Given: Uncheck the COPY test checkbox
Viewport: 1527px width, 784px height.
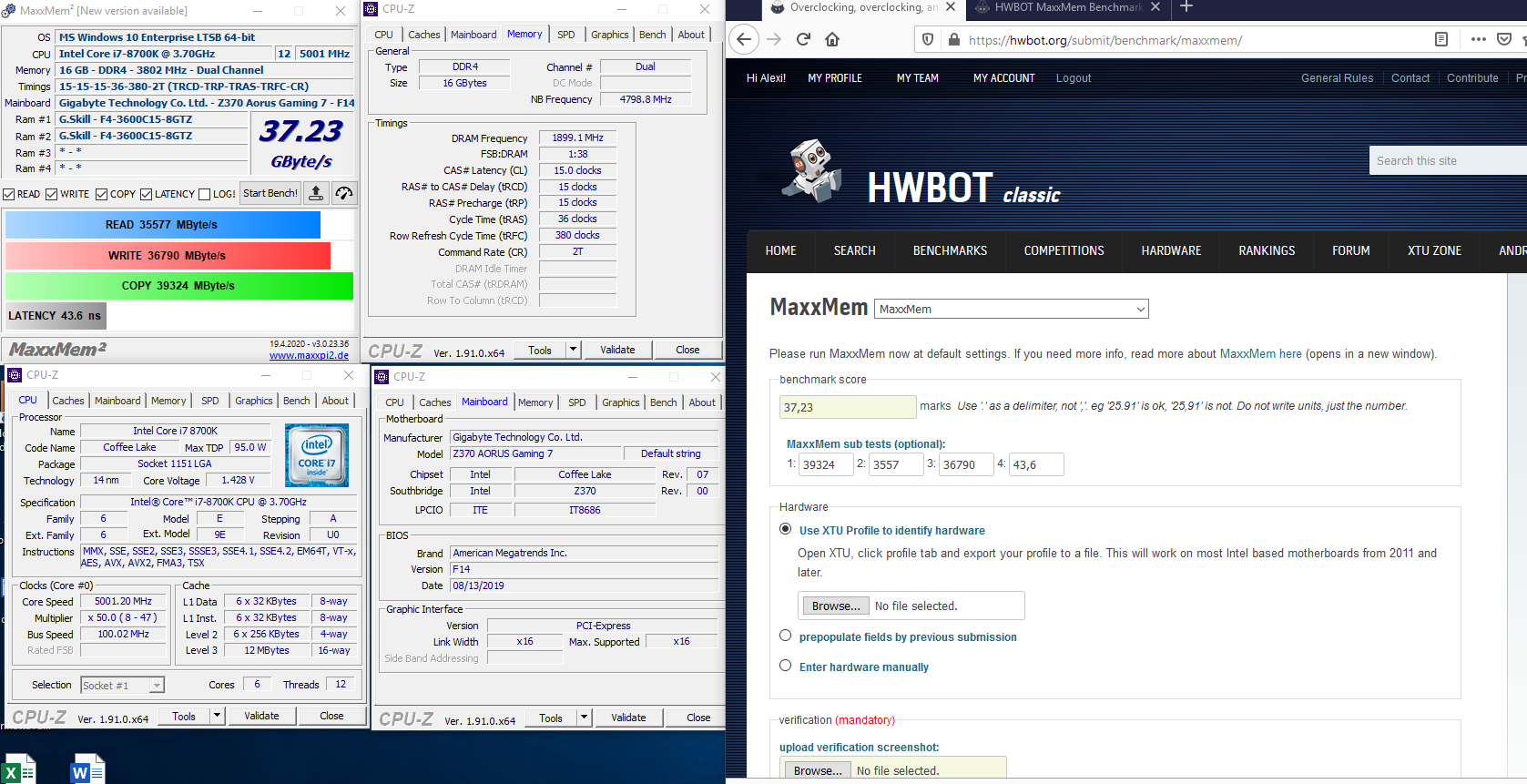Looking at the screenshot, I should pos(102,194).
